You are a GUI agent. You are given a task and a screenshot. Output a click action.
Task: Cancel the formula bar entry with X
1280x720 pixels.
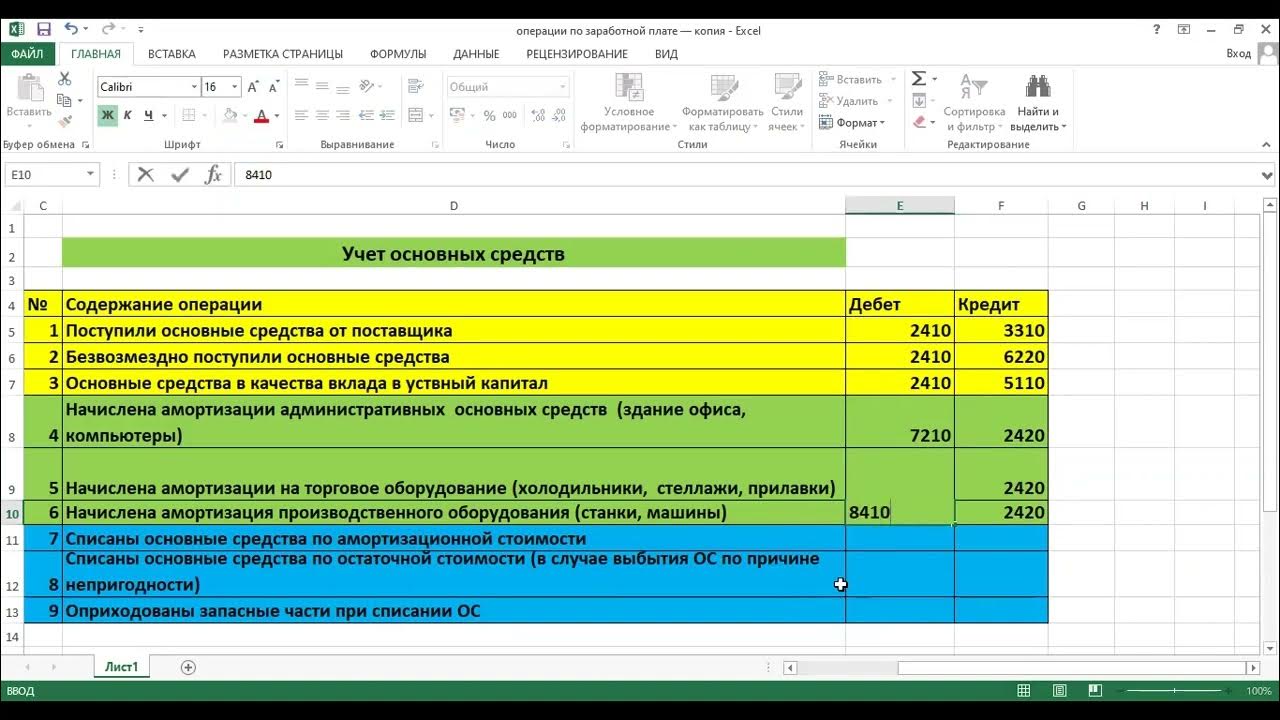click(x=146, y=175)
